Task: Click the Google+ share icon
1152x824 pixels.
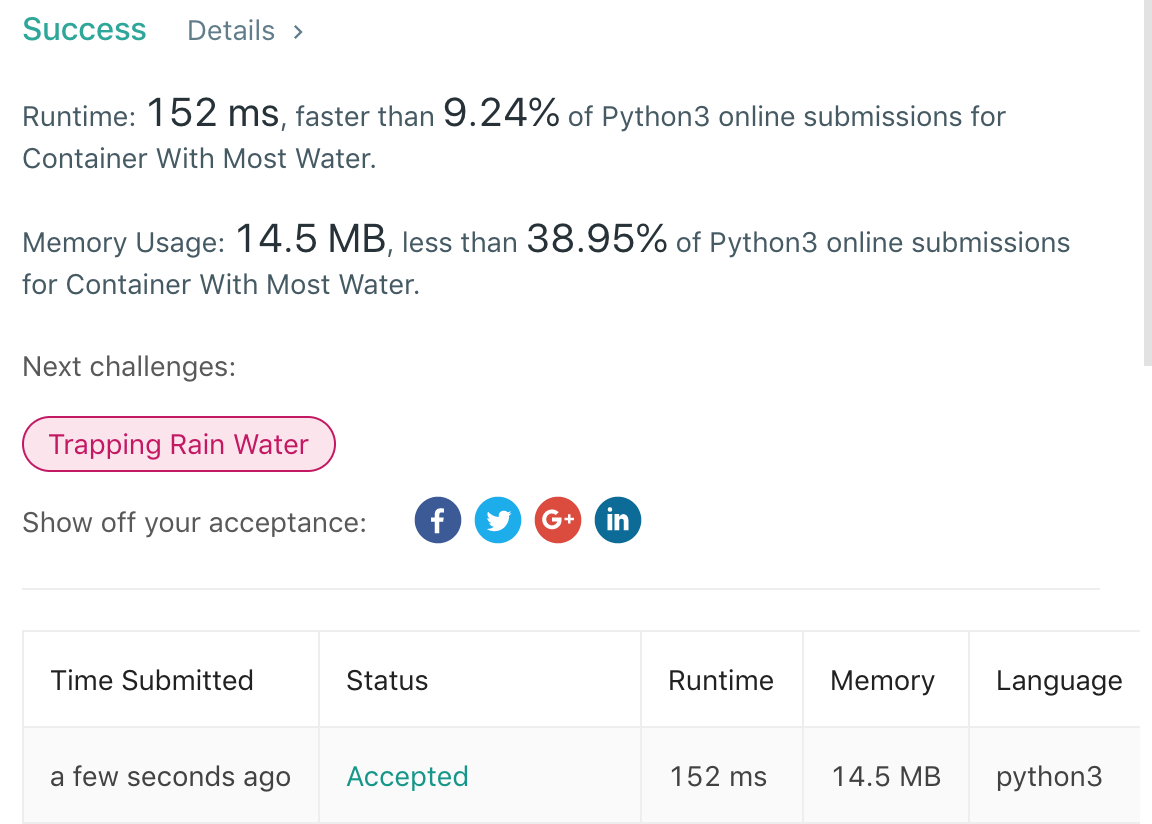Action: click(x=558, y=521)
